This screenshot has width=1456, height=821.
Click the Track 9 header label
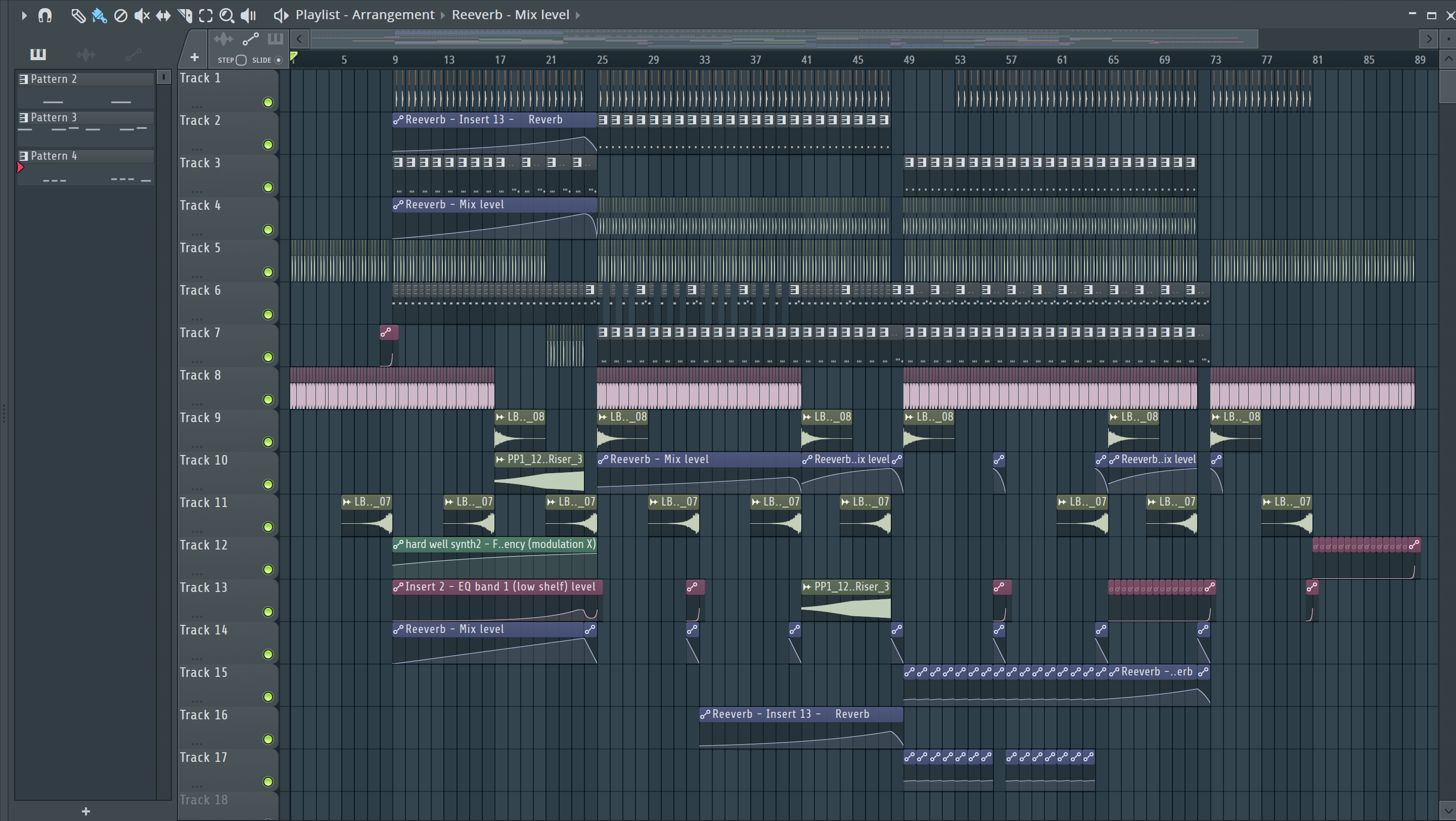point(200,418)
